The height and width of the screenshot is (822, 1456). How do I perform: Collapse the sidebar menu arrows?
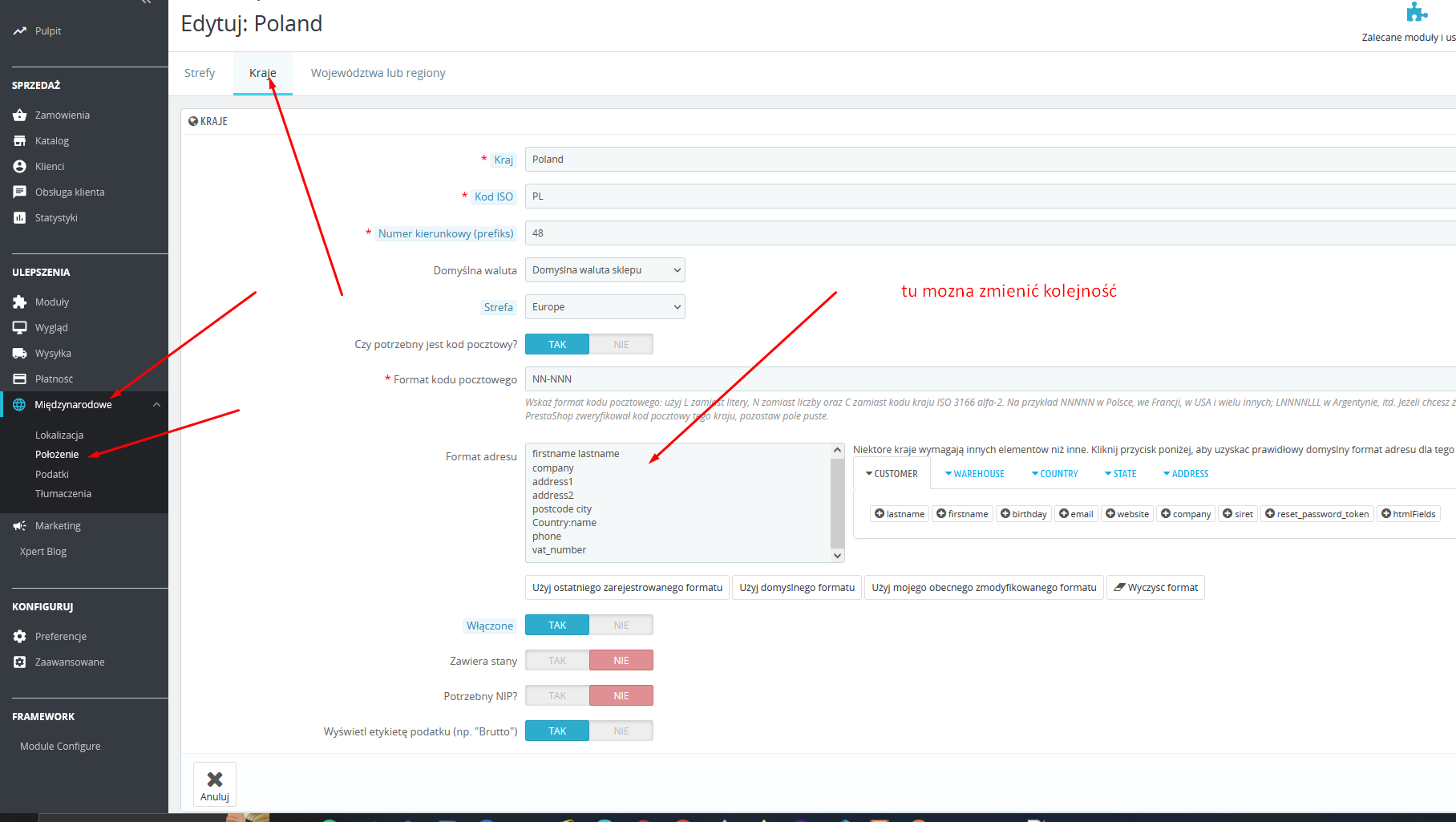146,2
